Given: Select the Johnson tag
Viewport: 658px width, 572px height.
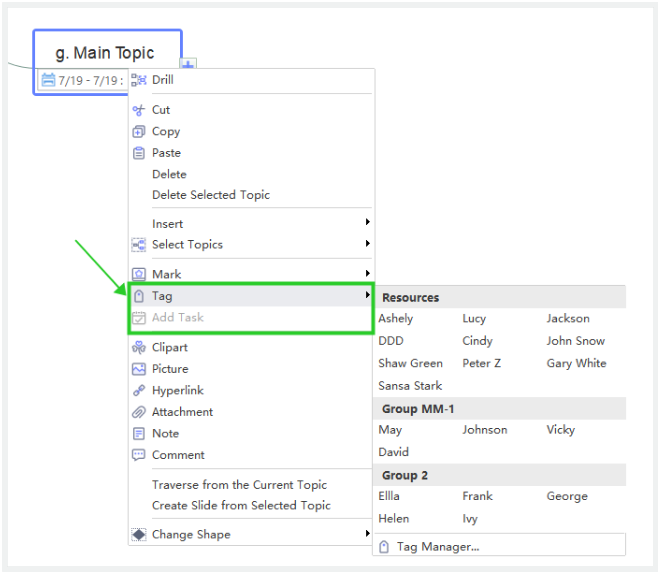Looking at the screenshot, I should 485,430.
